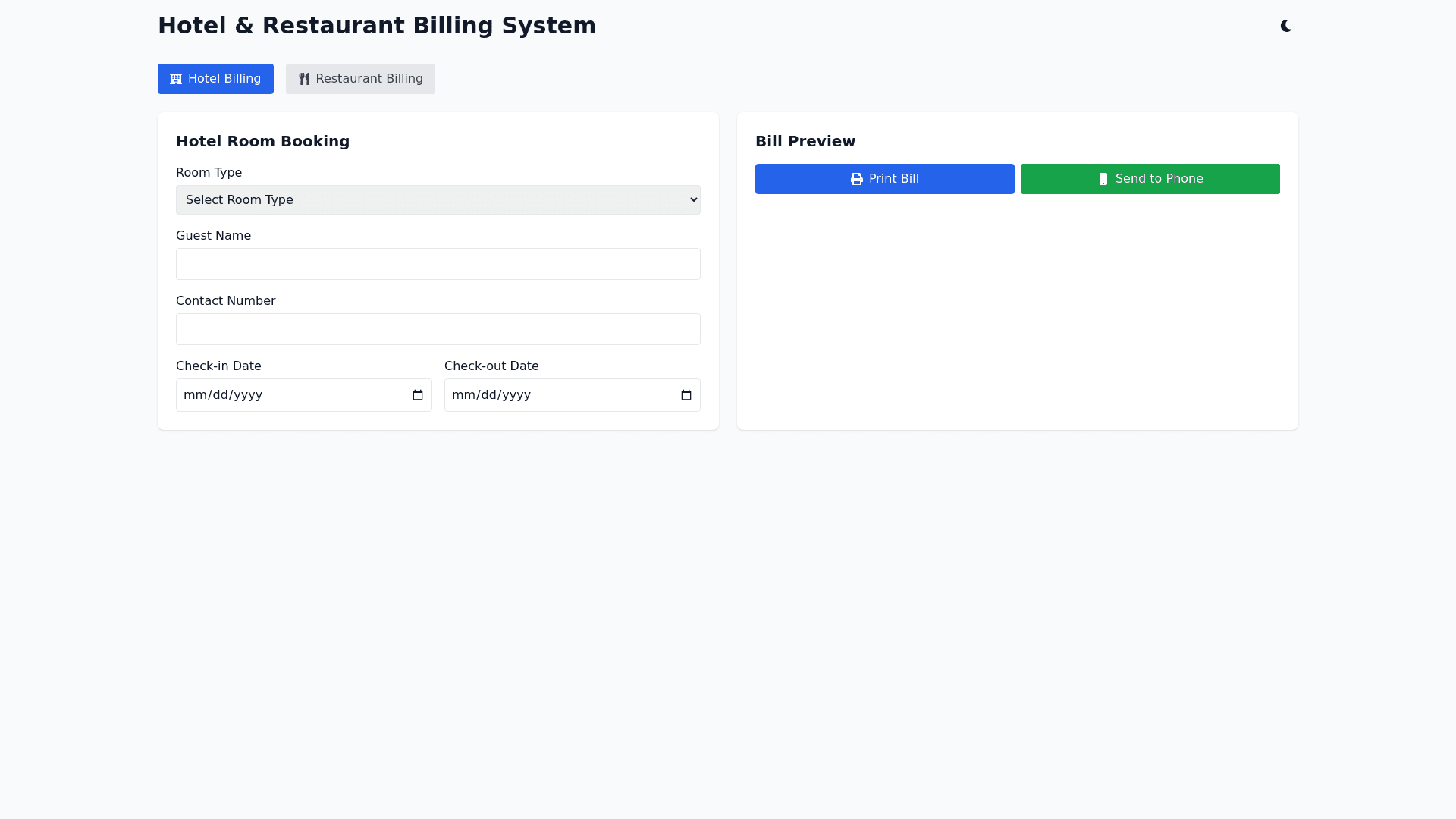Select the month segment of Check-in Date
Image resolution: width=1456 pixels, height=819 pixels.
pyautogui.click(x=193, y=395)
